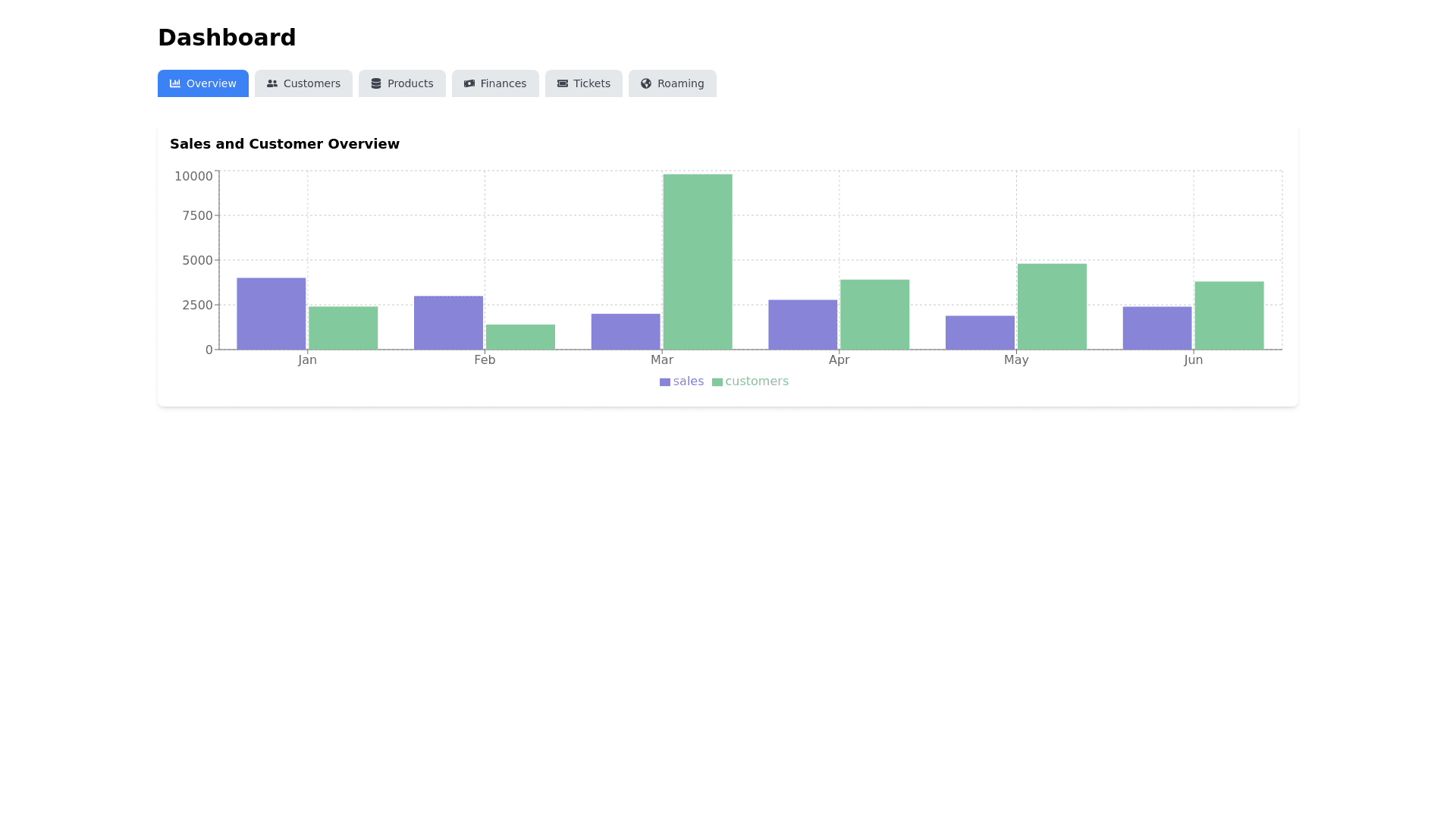Click the June customers bar
This screenshot has width=1456, height=819.
coord(1229,315)
